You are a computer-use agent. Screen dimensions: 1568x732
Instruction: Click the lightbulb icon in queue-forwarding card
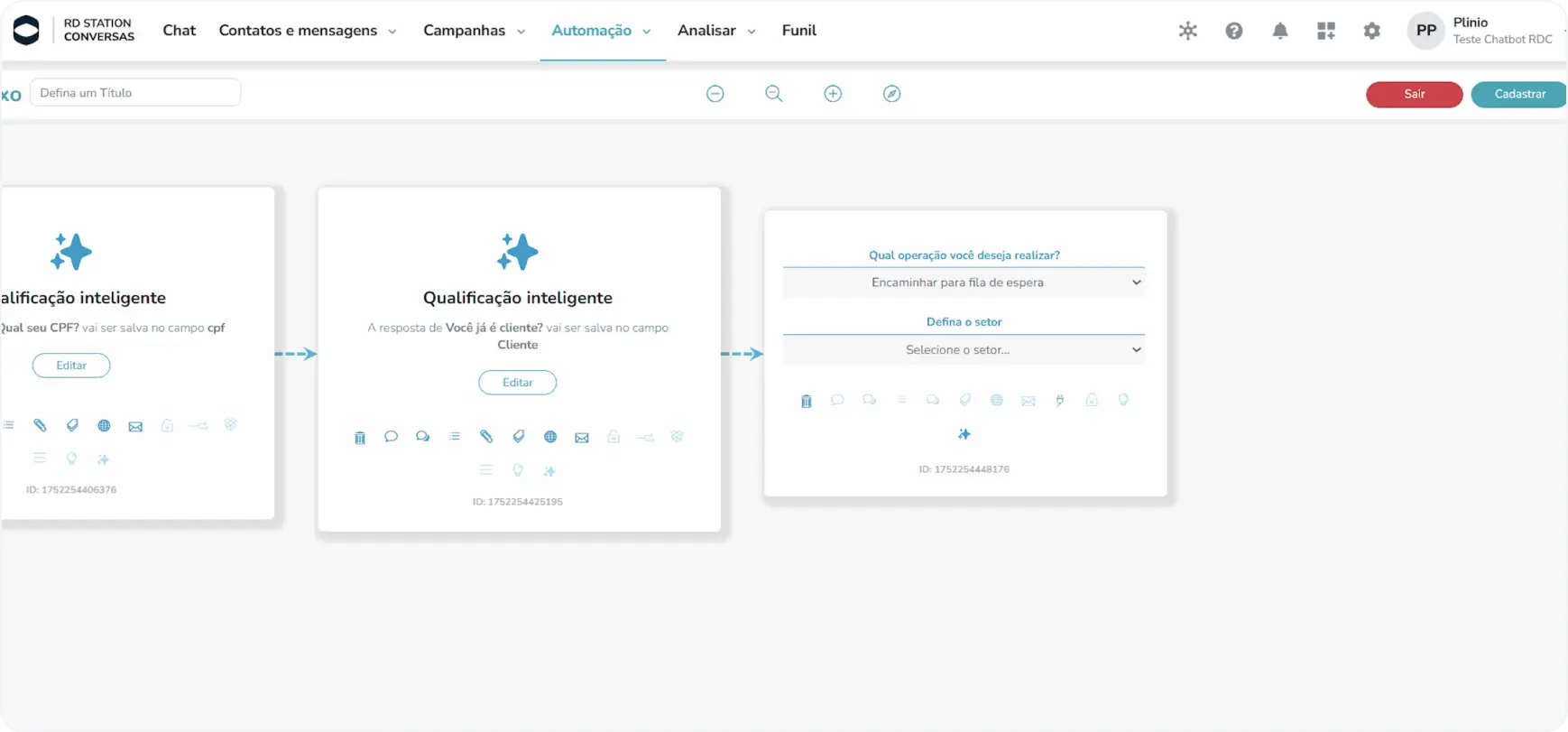(x=1123, y=400)
